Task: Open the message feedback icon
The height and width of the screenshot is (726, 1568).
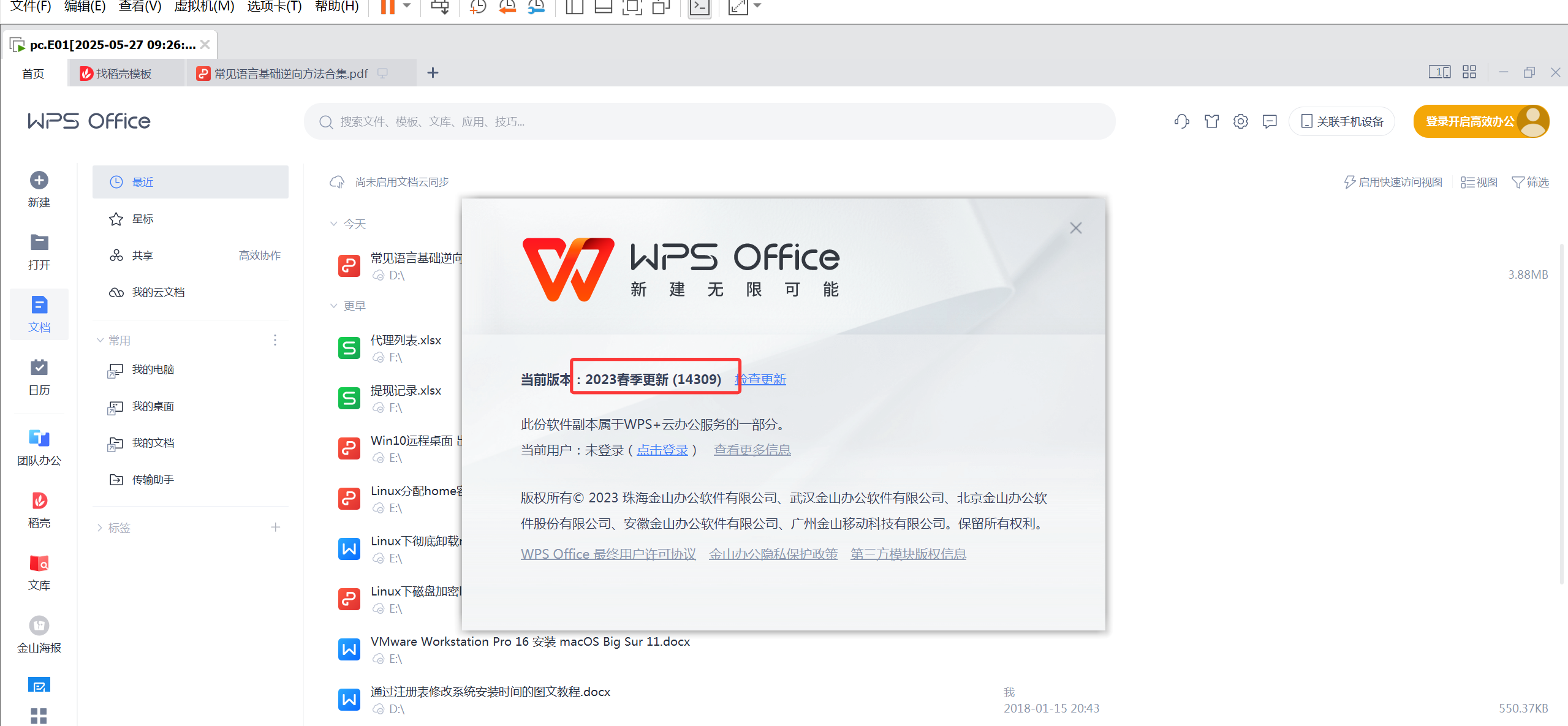Action: point(1270,121)
